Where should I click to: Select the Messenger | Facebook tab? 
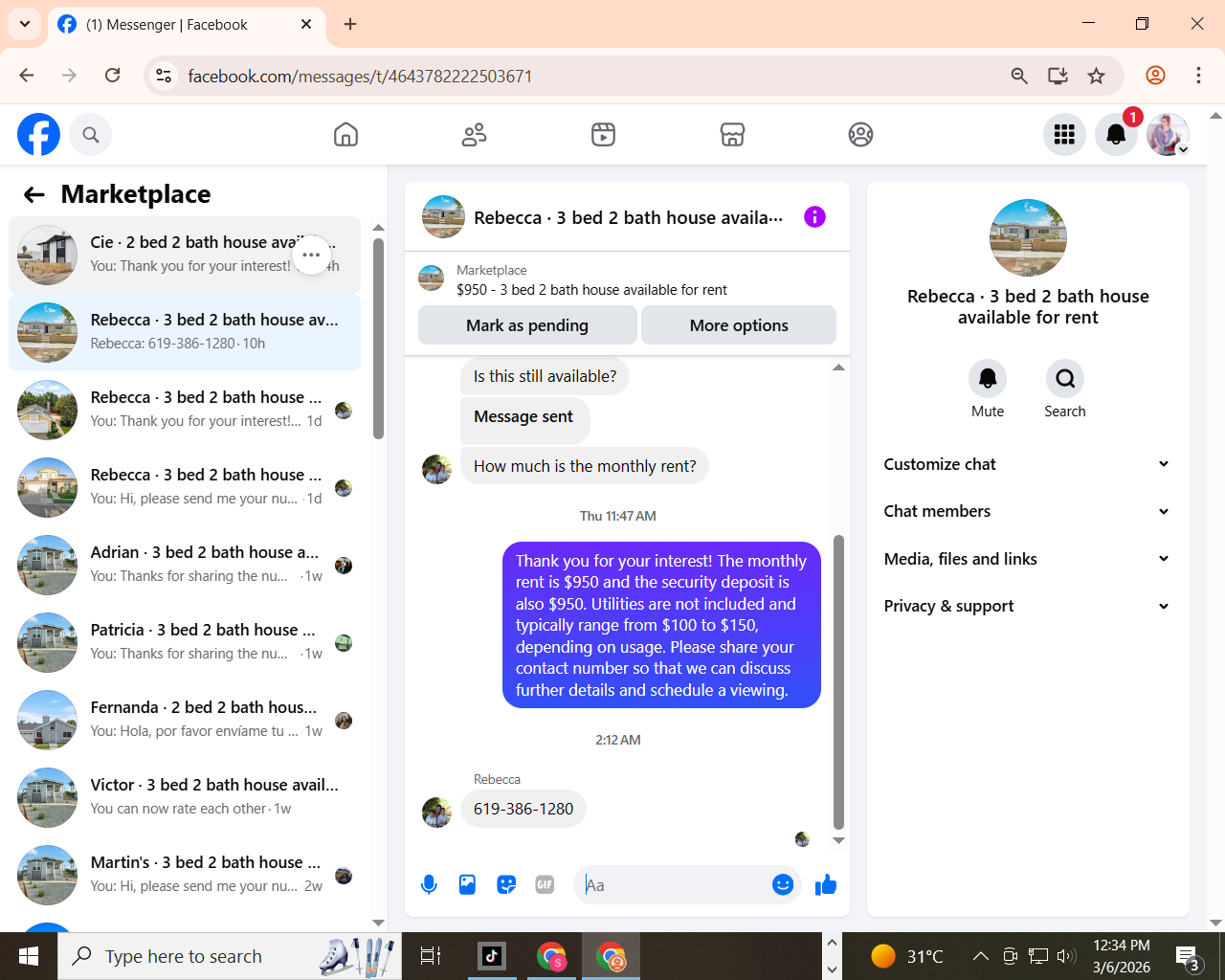click(x=187, y=25)
